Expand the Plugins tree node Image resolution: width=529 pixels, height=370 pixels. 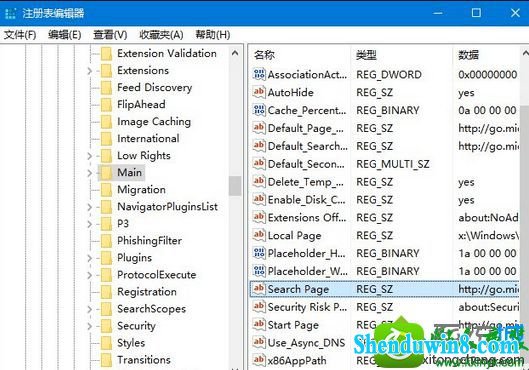click(x=89, y=258)
